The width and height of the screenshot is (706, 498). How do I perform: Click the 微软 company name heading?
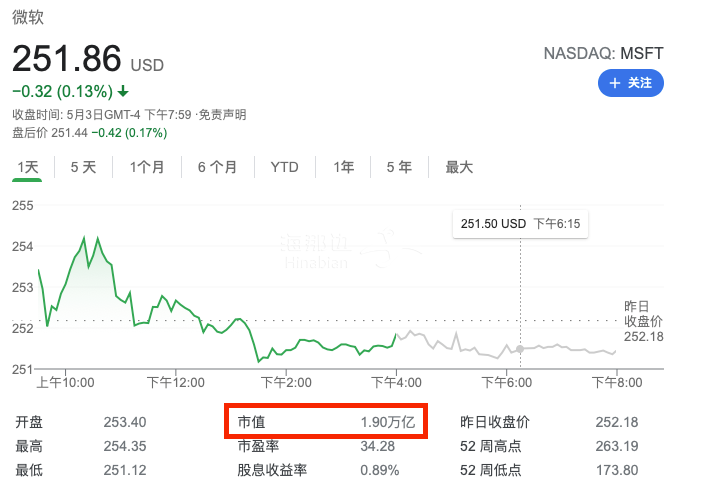tap(28, 17)
